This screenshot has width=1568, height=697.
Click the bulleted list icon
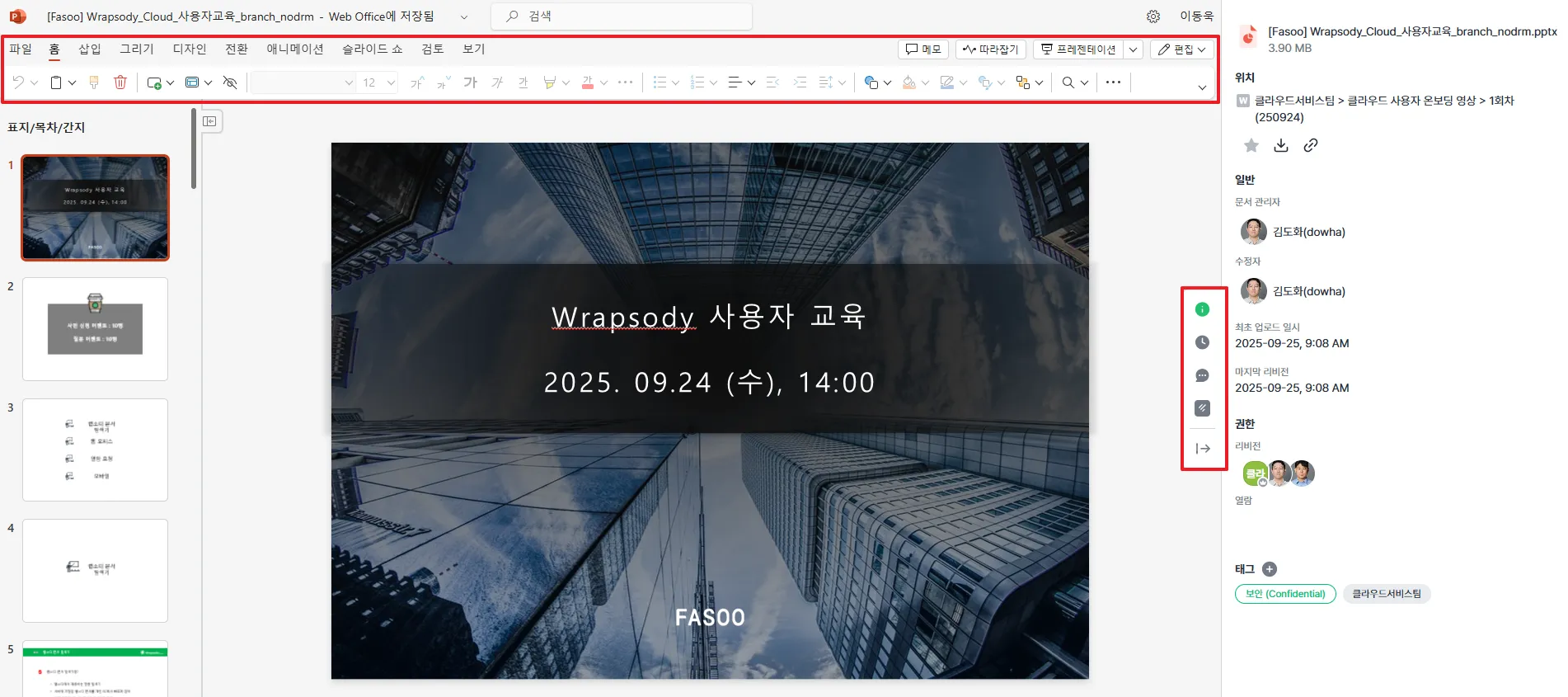tap(660, 82)
